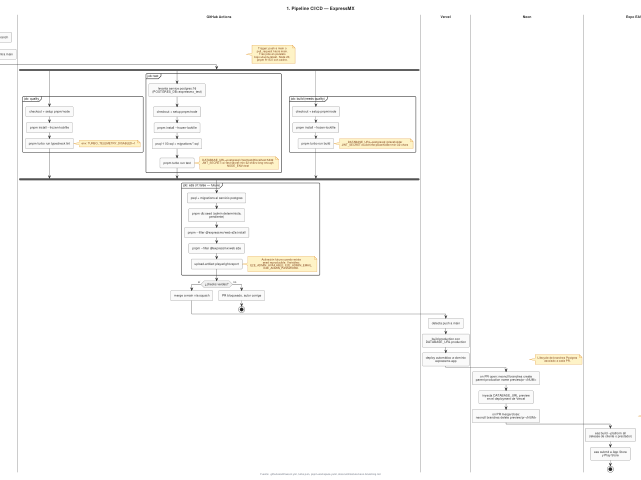Click the footer source caption at the bottom
641x480 pixels.
[x=320, y=474]
